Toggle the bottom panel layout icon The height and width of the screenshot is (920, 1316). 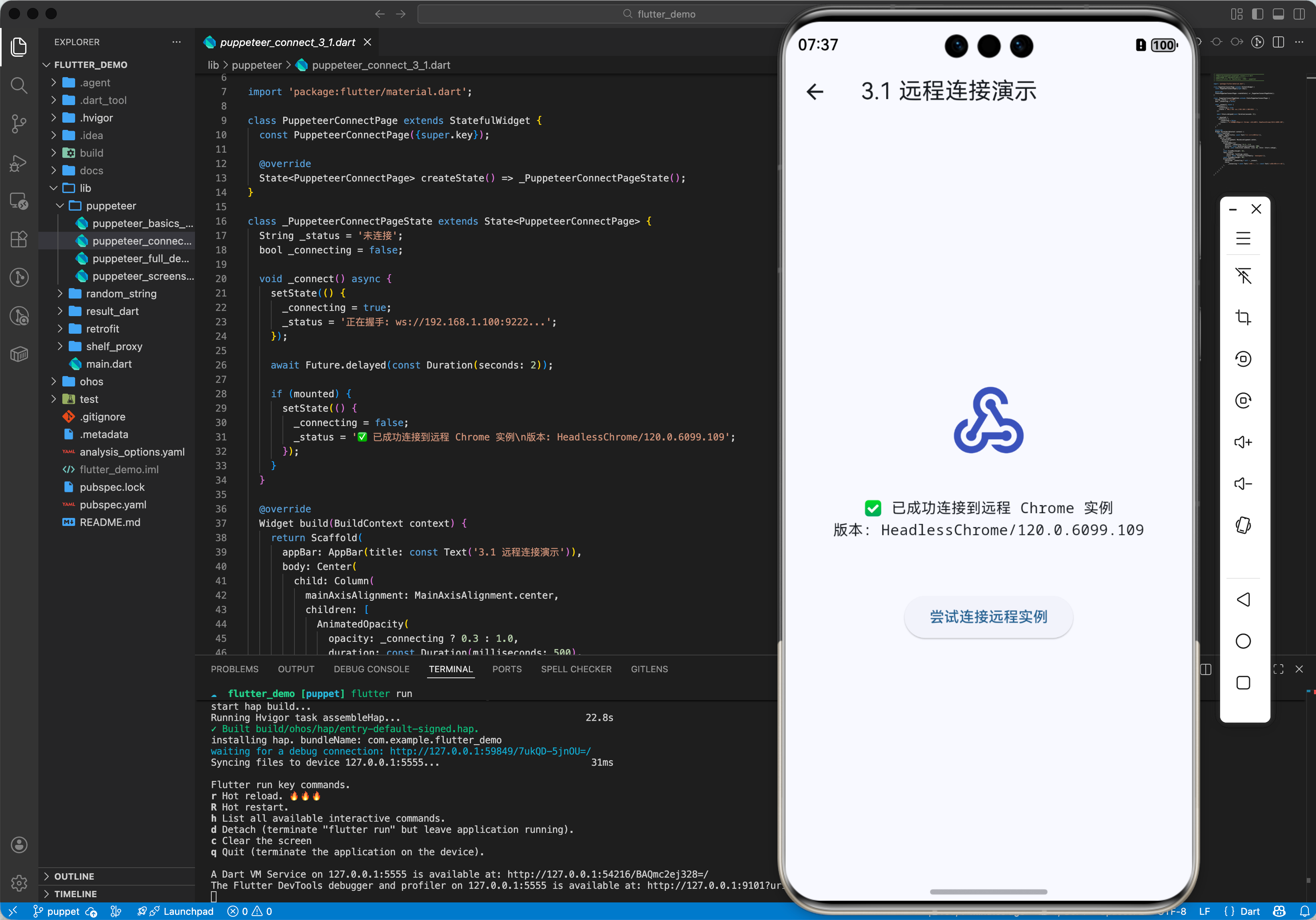coord(1278,14)
